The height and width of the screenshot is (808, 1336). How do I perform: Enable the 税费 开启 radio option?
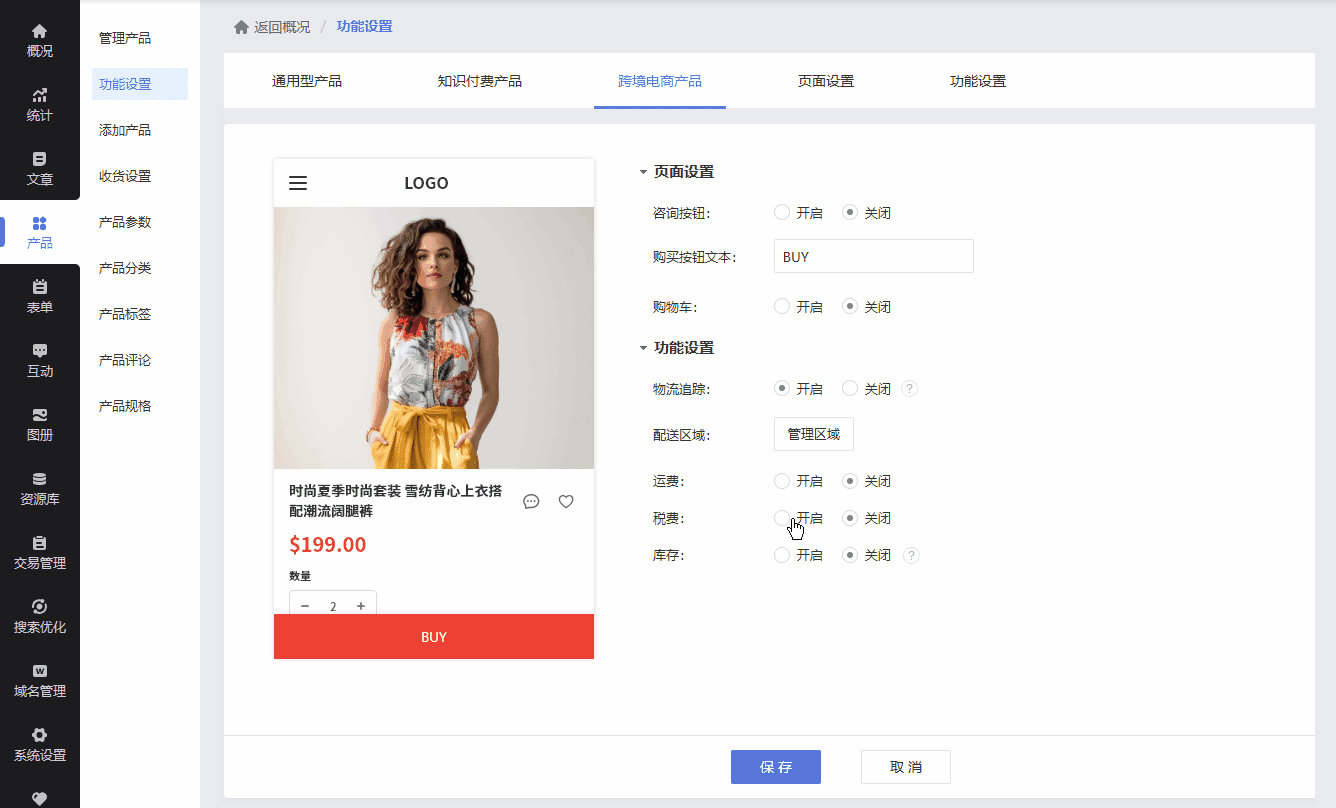coord(782,518)
